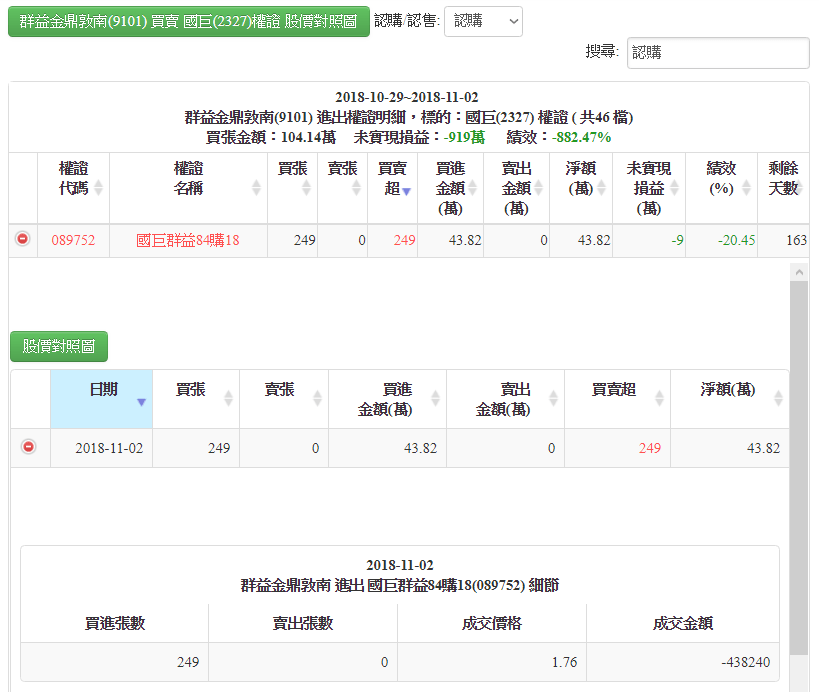Sort by 剩餘天數 column header
This screenshot has height=692, width=819.
[x=783, y=178]
